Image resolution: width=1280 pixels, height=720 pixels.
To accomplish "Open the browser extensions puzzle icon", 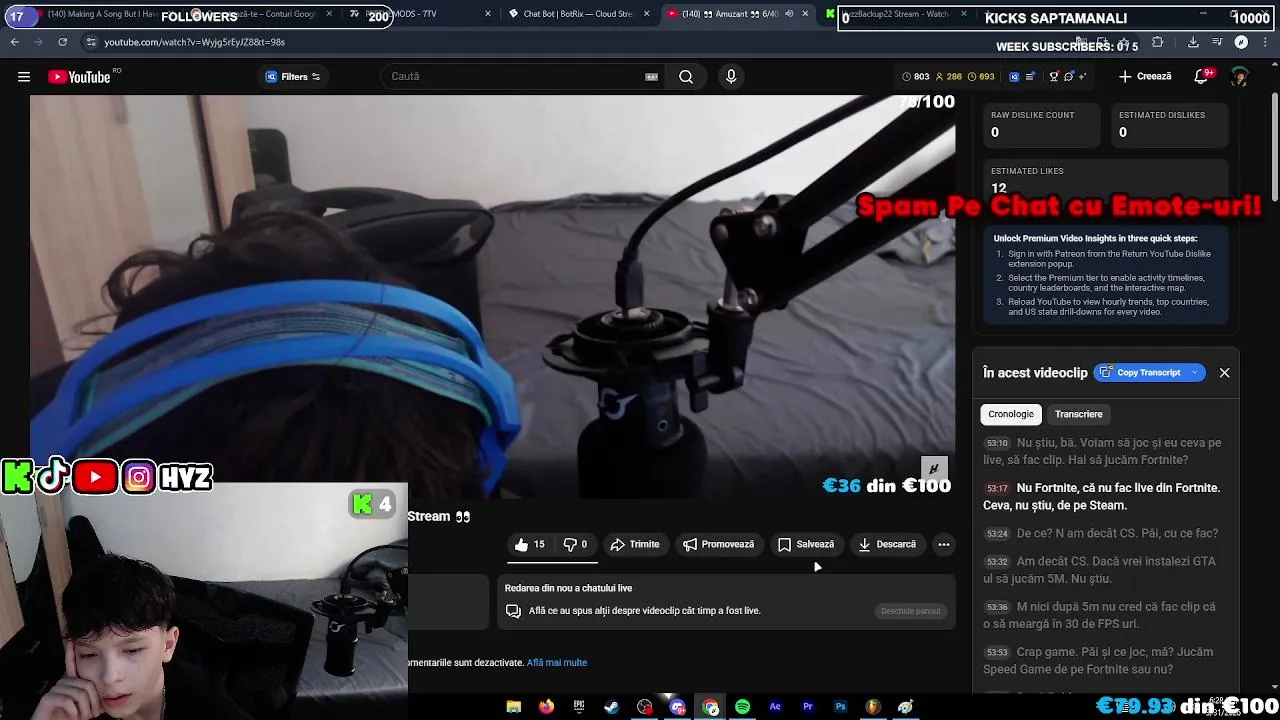I will coord(1158,42).
